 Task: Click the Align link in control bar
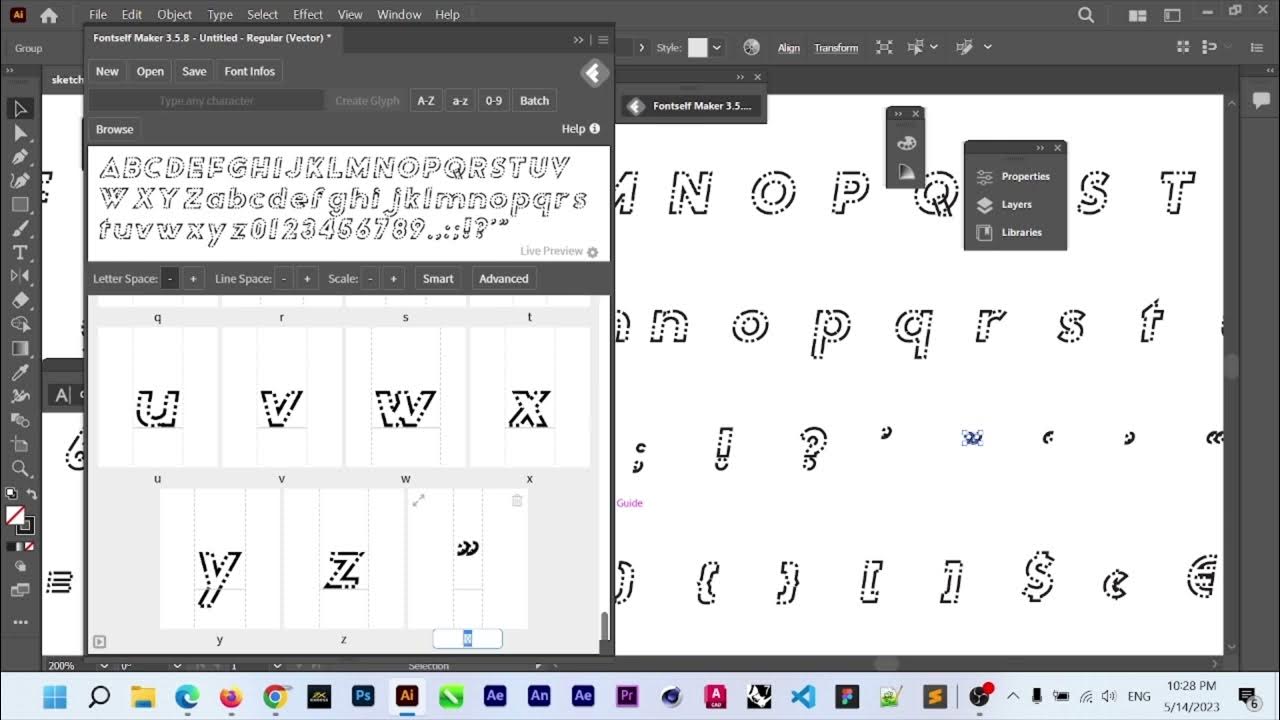(x=789, y=47)
